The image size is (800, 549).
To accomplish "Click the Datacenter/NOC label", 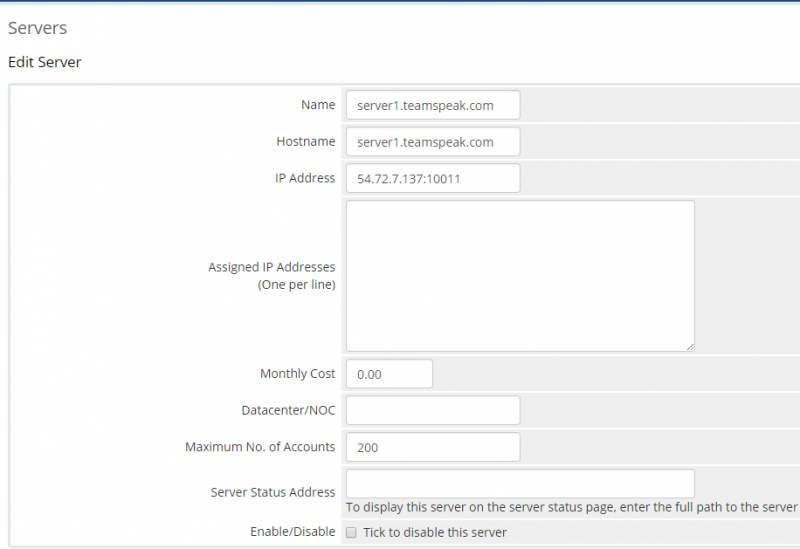I will [x=288, y=410].
